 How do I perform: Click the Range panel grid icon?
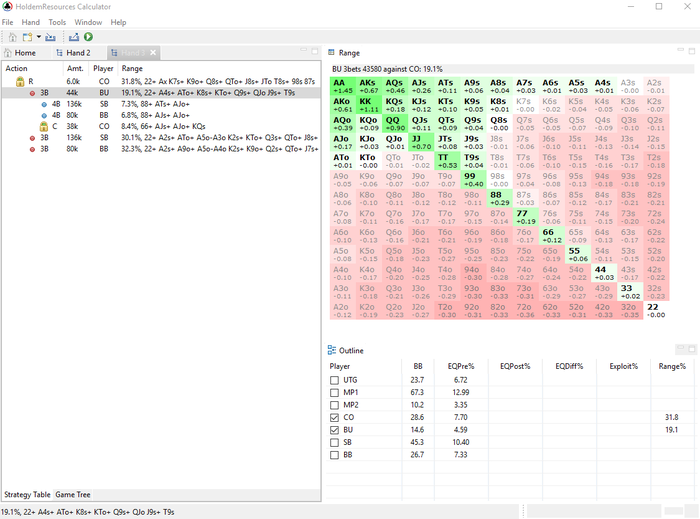[x=331, y=53]
